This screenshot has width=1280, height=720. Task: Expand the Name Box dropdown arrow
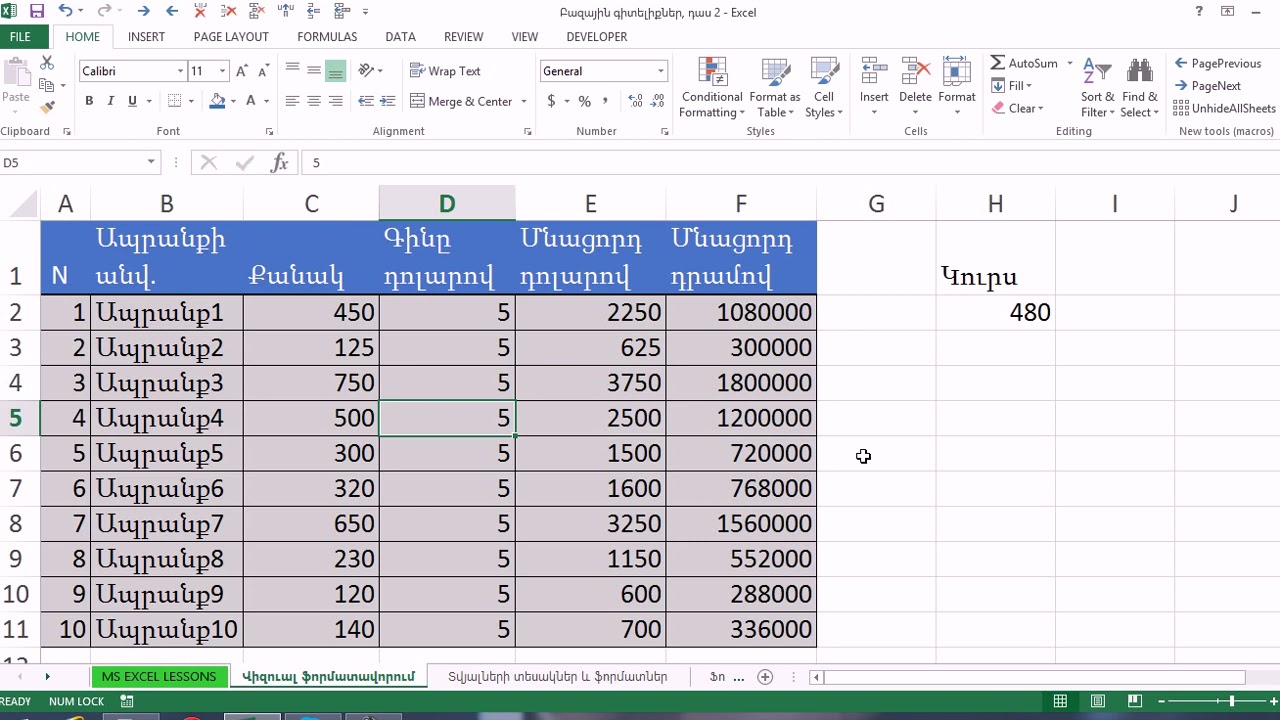point(151,163)
